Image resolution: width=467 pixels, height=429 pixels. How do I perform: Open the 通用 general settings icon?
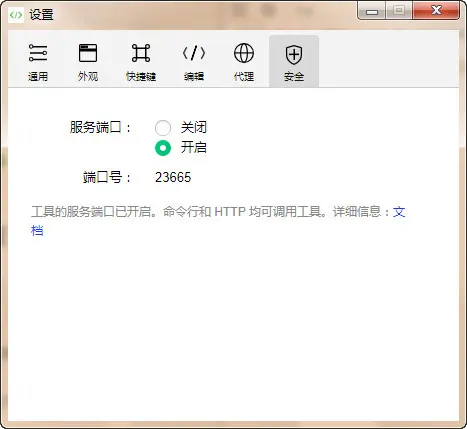point(38,53)
